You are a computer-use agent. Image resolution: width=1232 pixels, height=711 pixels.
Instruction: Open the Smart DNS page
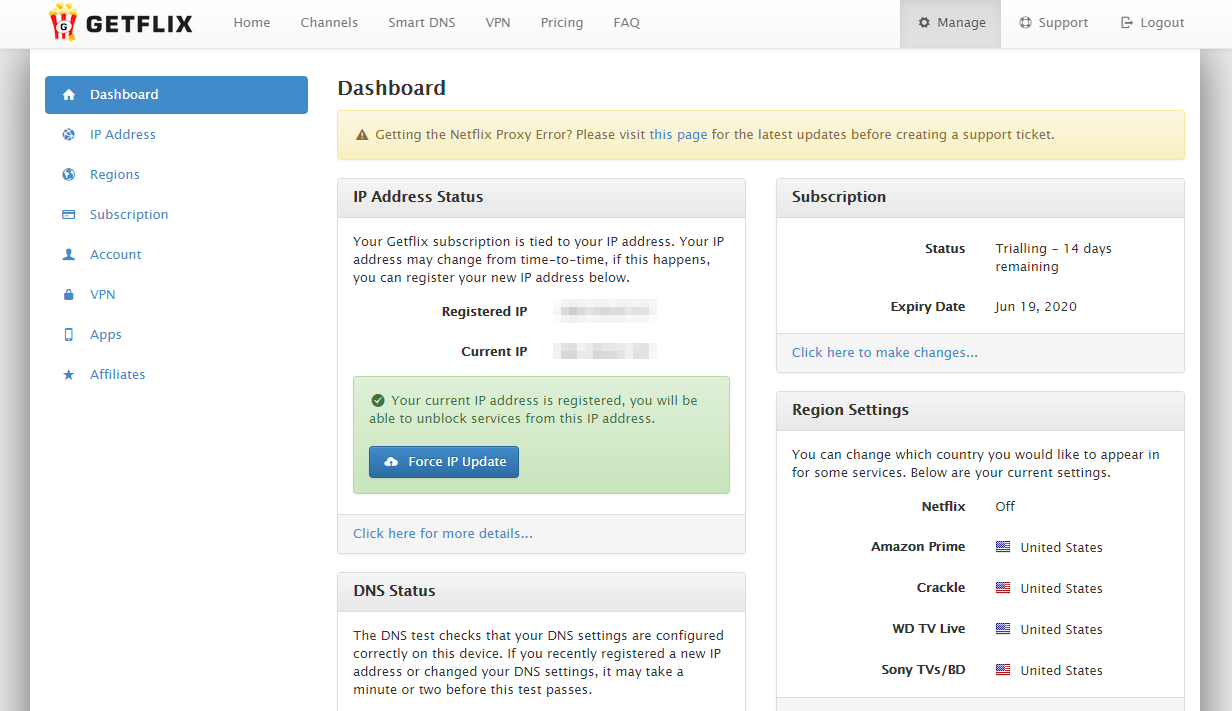(x=421, y=23)
